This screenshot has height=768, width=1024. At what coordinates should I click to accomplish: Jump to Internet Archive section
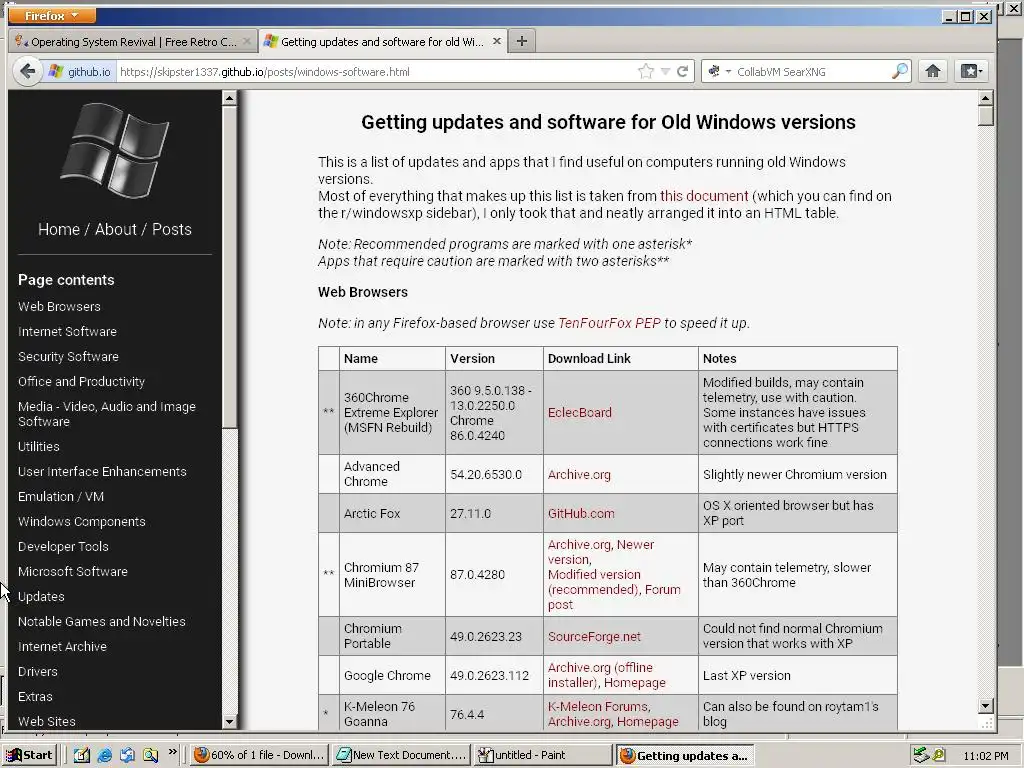pyautogui.click(x=62, y=647)
